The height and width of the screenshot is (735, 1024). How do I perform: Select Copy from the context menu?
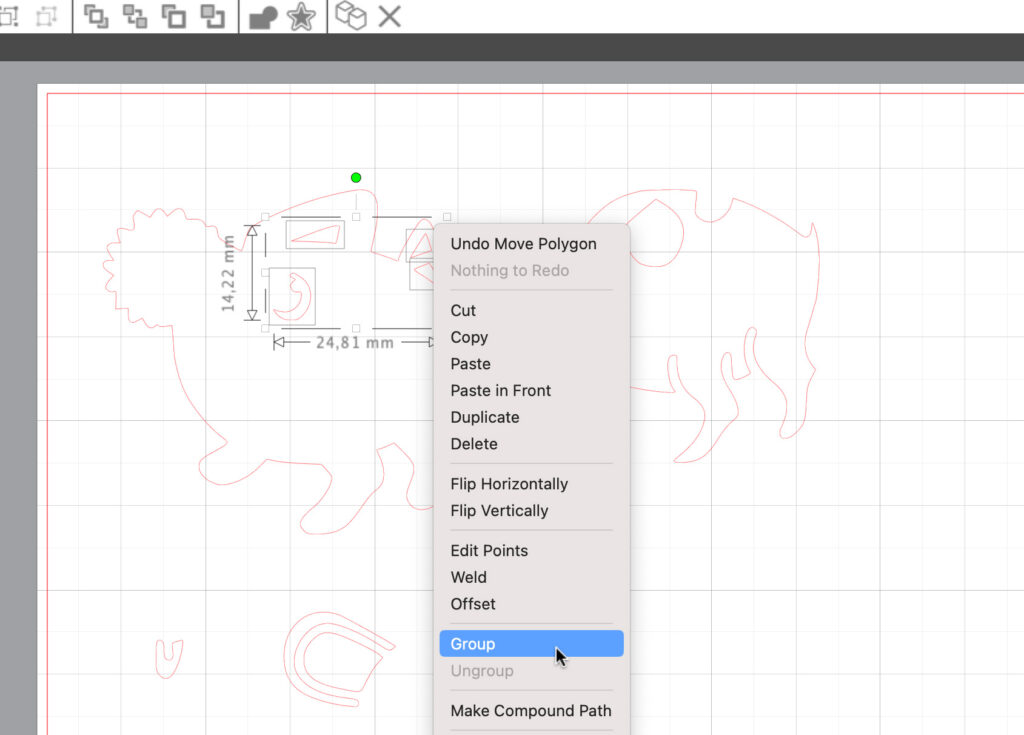click(x=469, y=337)
